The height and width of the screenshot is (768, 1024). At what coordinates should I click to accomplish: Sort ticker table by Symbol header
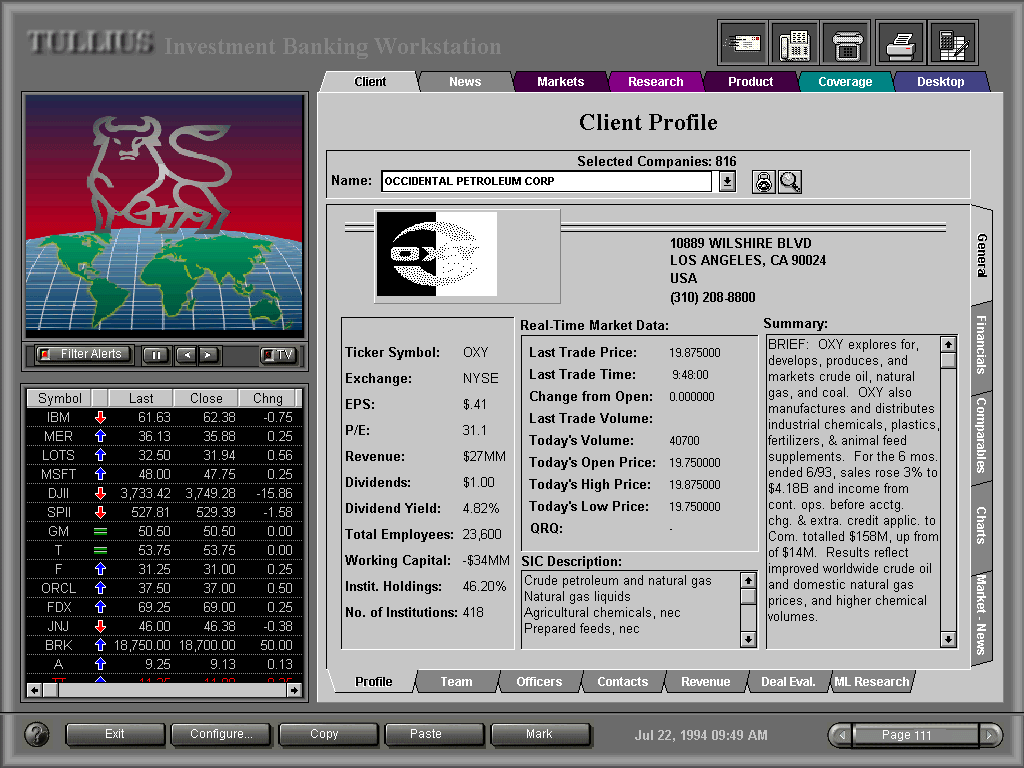59,398
